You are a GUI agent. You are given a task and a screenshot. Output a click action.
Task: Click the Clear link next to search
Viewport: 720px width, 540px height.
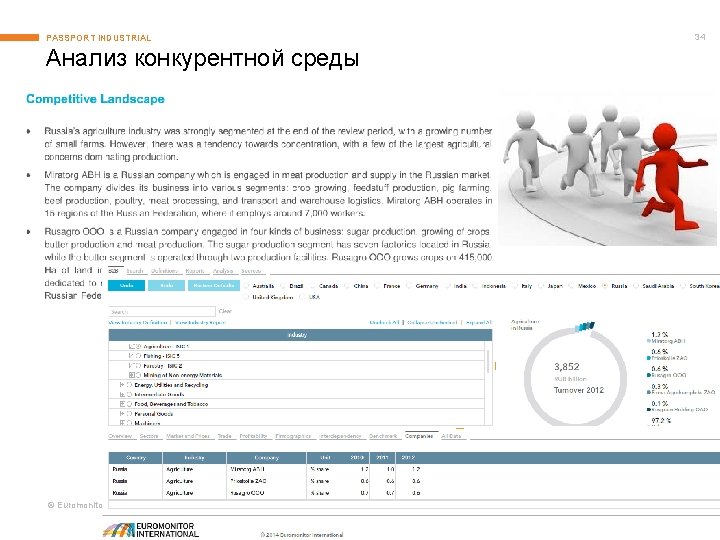(x=225, y=311)
